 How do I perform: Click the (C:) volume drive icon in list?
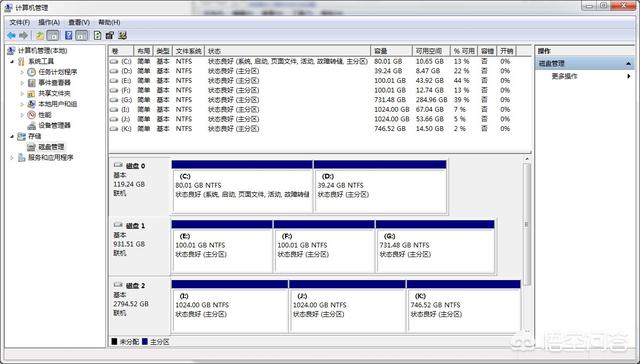114,61
